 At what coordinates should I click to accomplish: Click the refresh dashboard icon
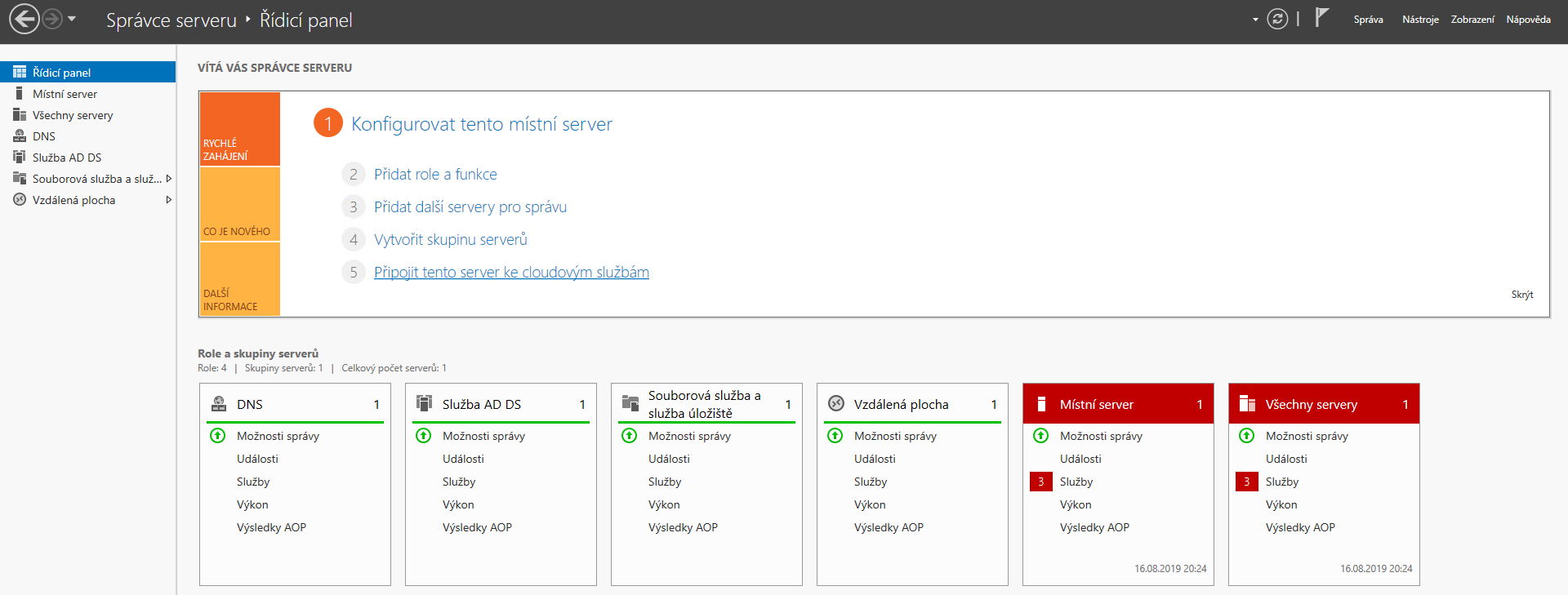(1277, 20)
